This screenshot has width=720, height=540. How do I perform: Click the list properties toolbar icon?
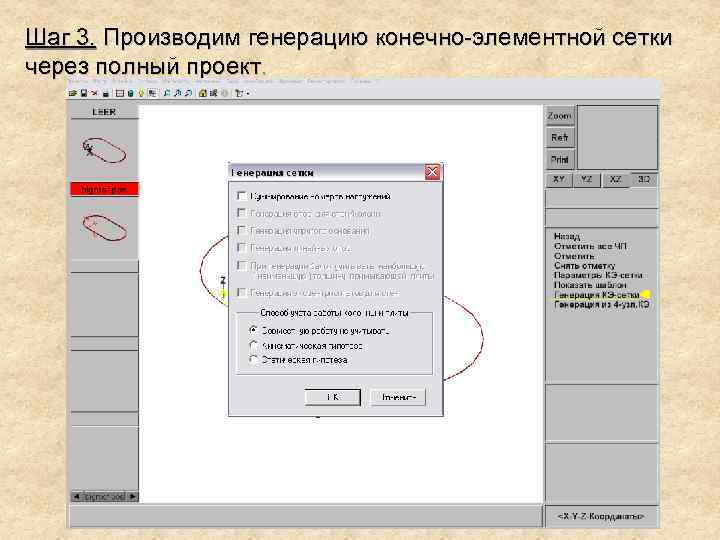click(152, 93)
